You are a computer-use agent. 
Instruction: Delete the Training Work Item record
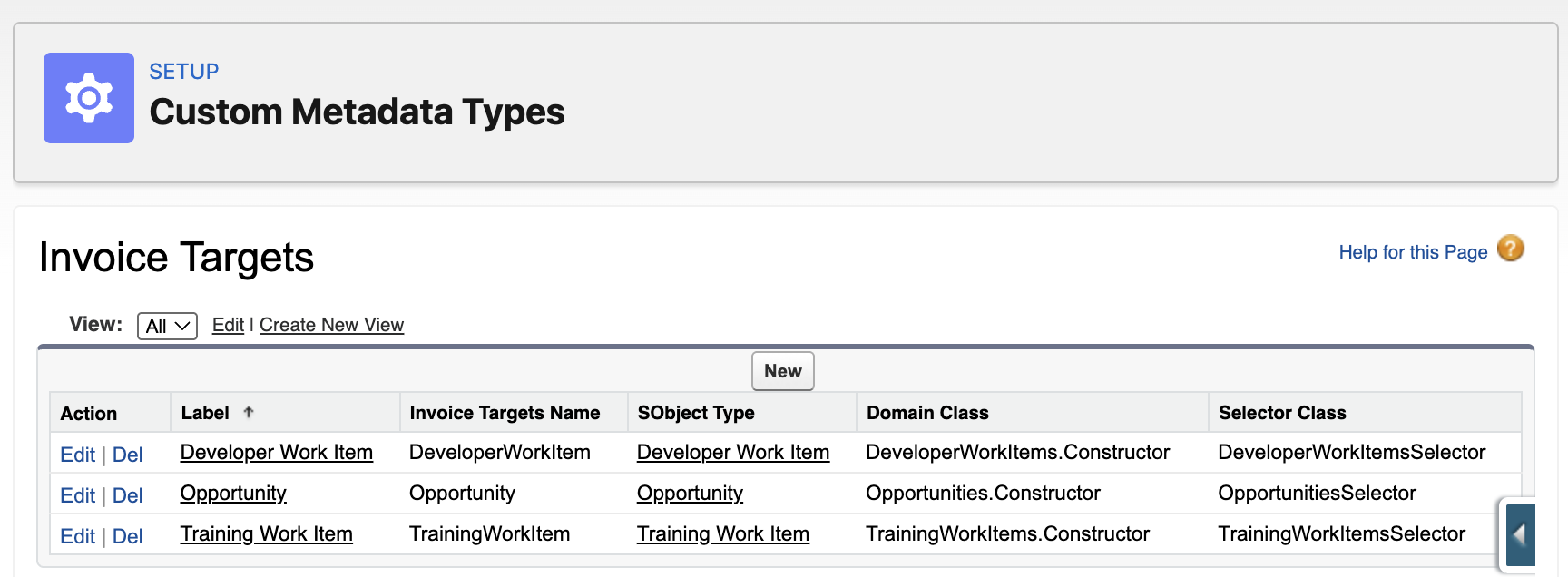128,536
